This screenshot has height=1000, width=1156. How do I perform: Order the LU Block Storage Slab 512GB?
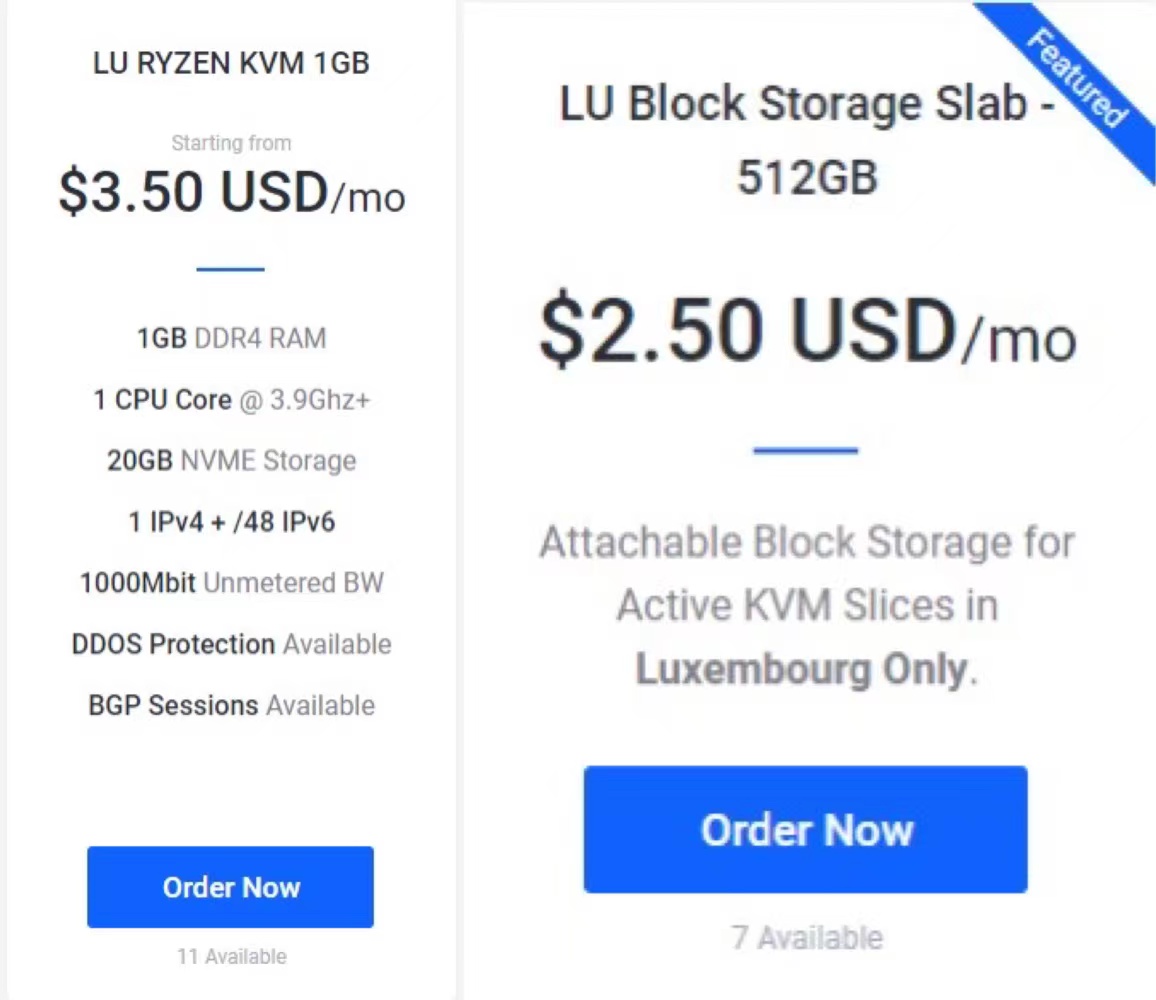tap(805, 830)
